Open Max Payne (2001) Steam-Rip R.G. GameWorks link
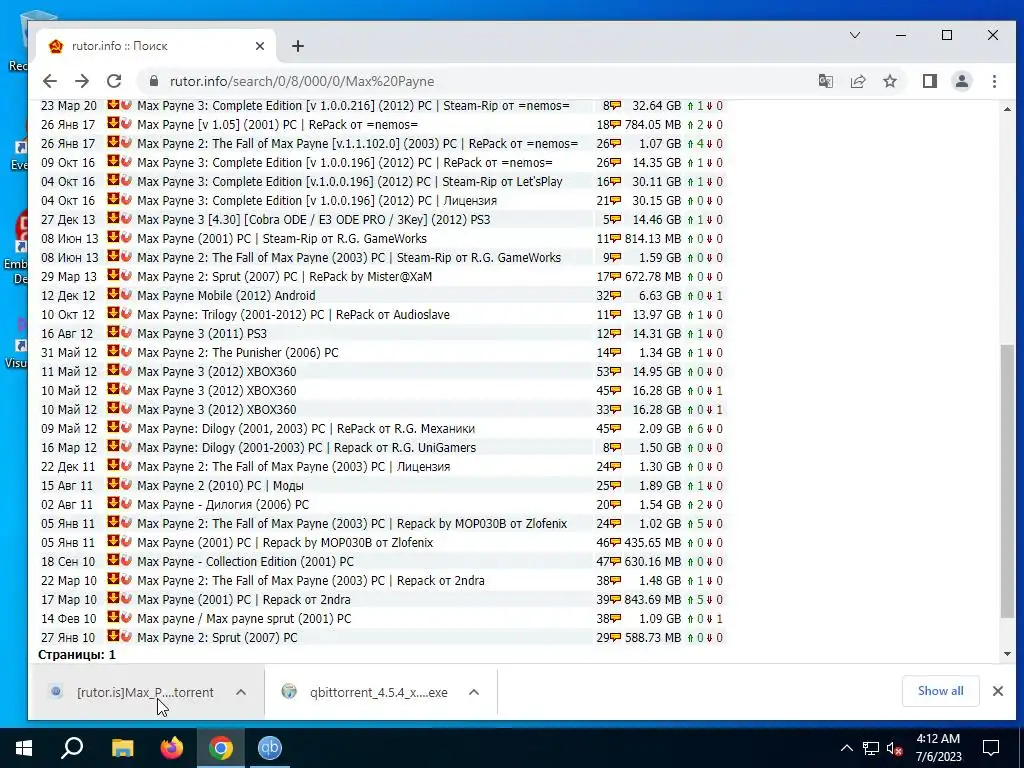Image resolution: width=1024 pixels, height=768 pixels. 281,238
